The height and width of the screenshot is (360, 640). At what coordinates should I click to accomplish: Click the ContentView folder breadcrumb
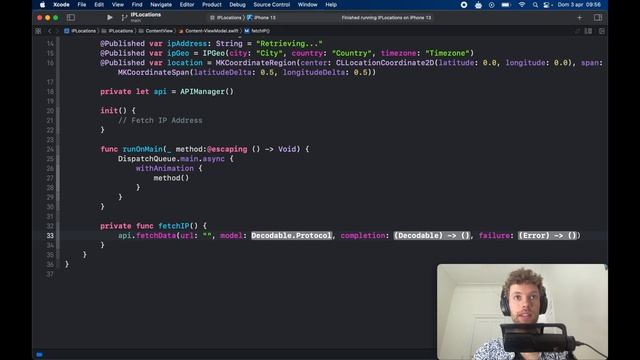[x=156, y=31]
